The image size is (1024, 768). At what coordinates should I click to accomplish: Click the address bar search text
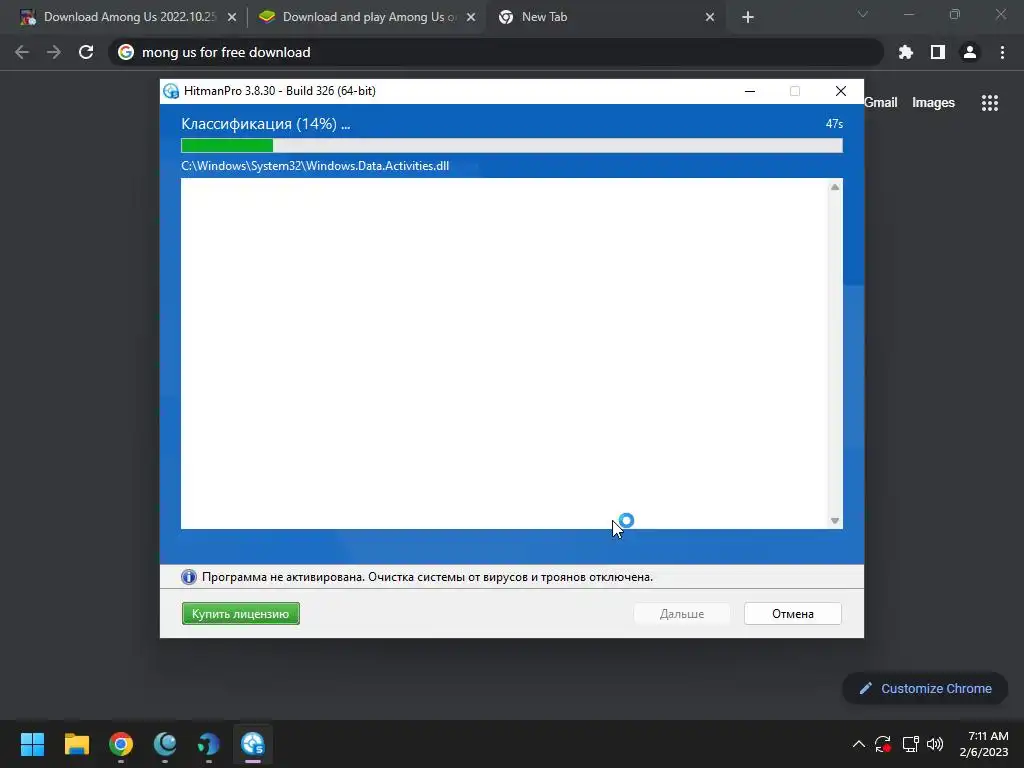pyautogui.click(x=226, y=52)
